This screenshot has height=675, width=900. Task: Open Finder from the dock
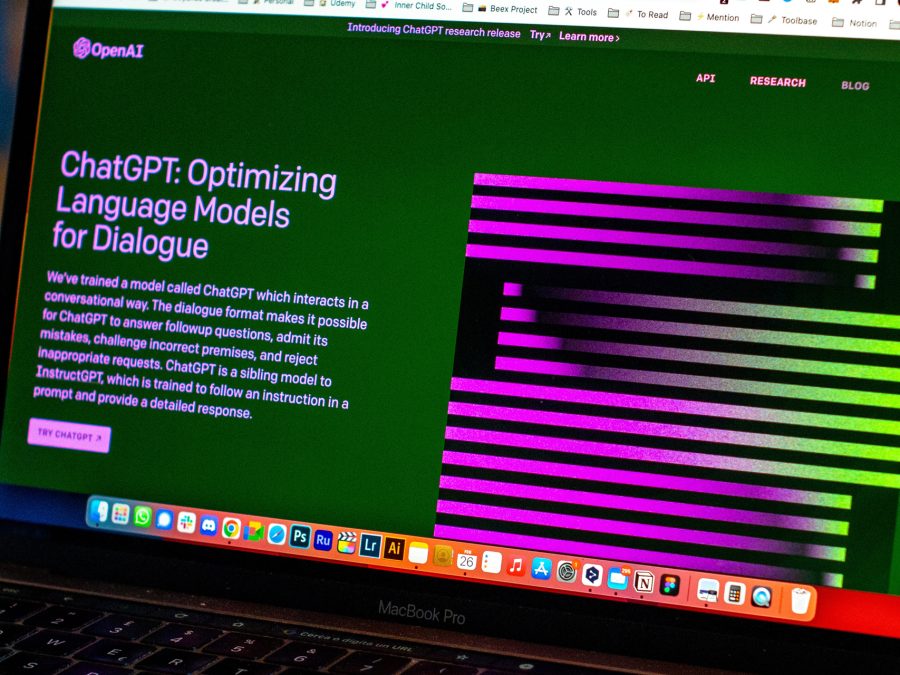(x=99, y=510)
